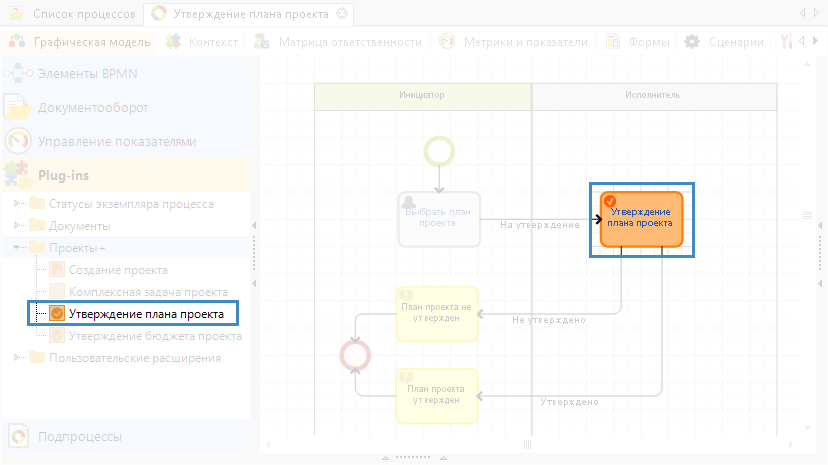
Task: Select Утверждение плана проекта in the tree
Action: click(146, 314)
